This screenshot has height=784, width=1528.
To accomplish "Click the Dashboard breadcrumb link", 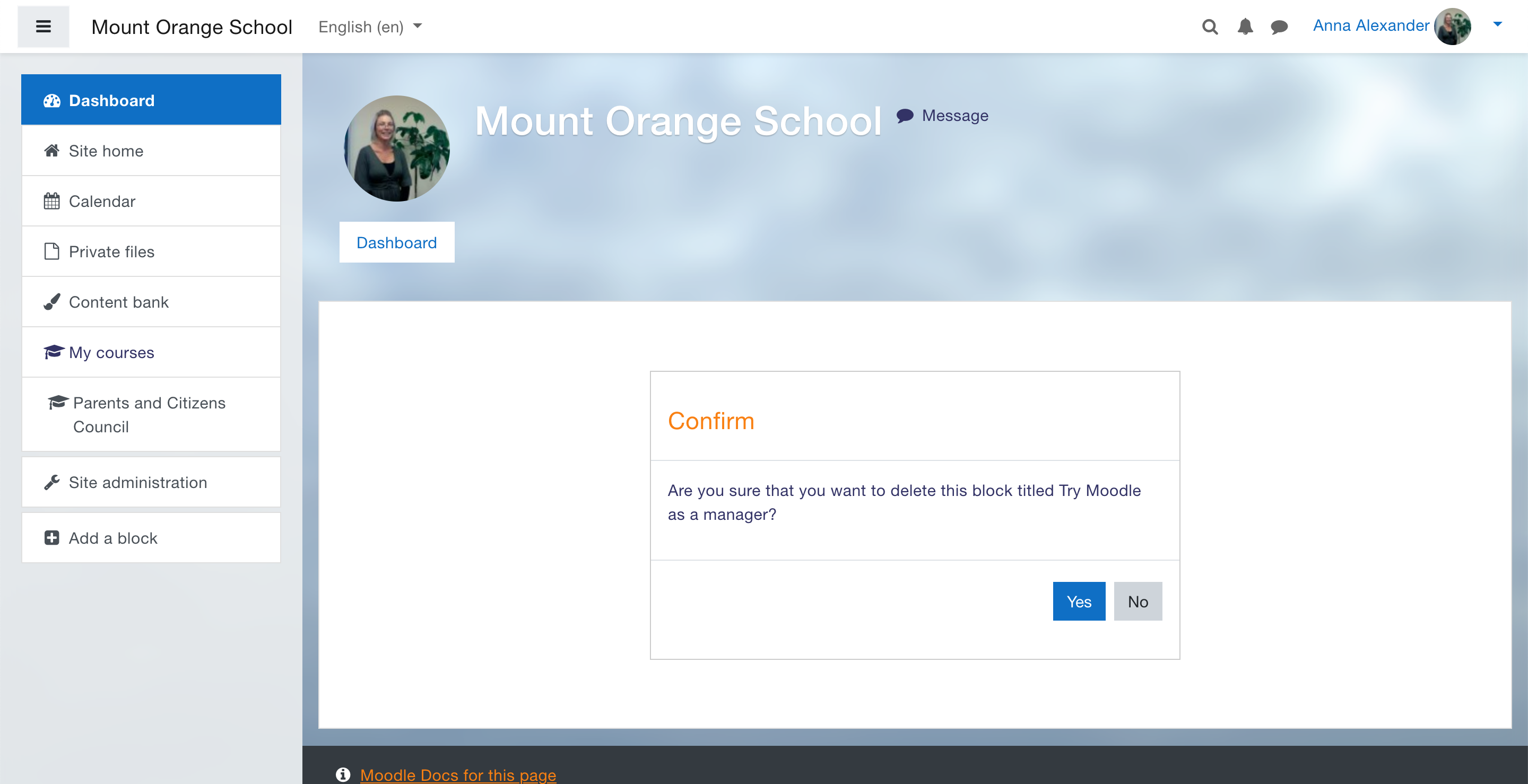I will coord(397,242).
